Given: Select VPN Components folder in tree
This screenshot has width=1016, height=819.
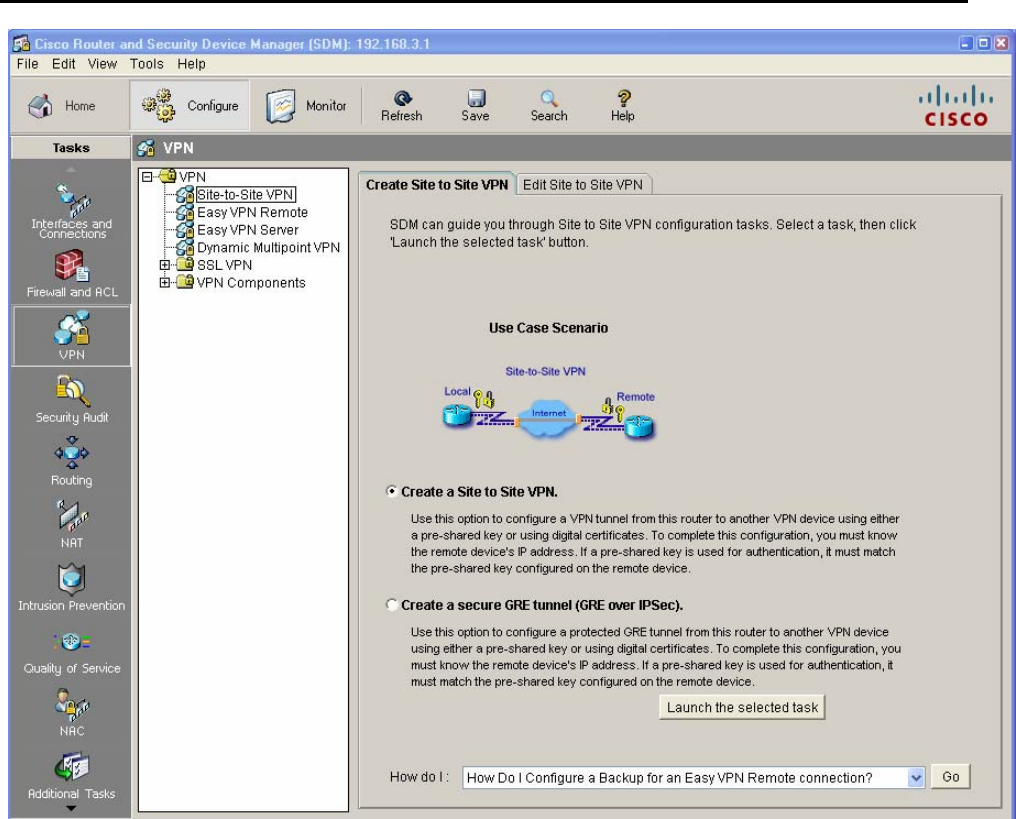Looking at the screenshot, I should coord(251,283).
